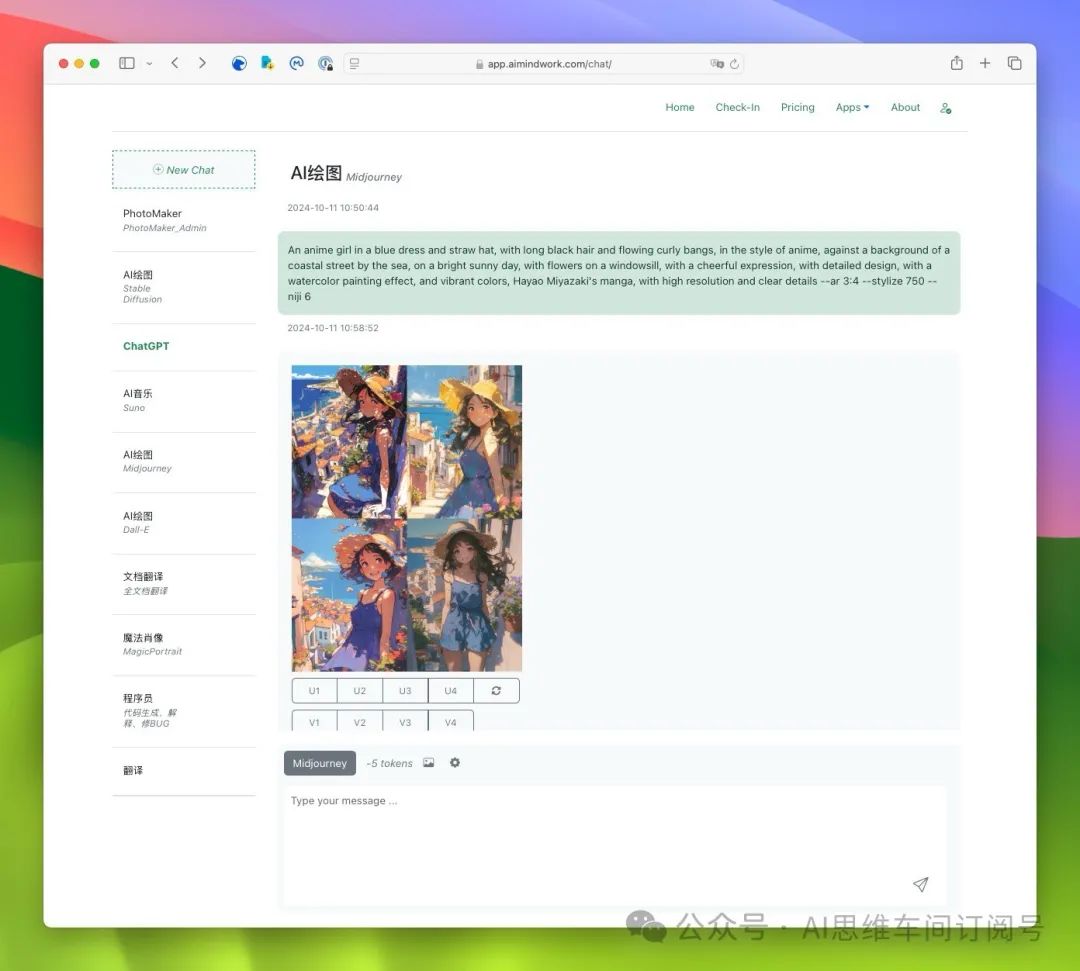
Task: Create variation of image three with V3
Action: (x=405, y=720)
